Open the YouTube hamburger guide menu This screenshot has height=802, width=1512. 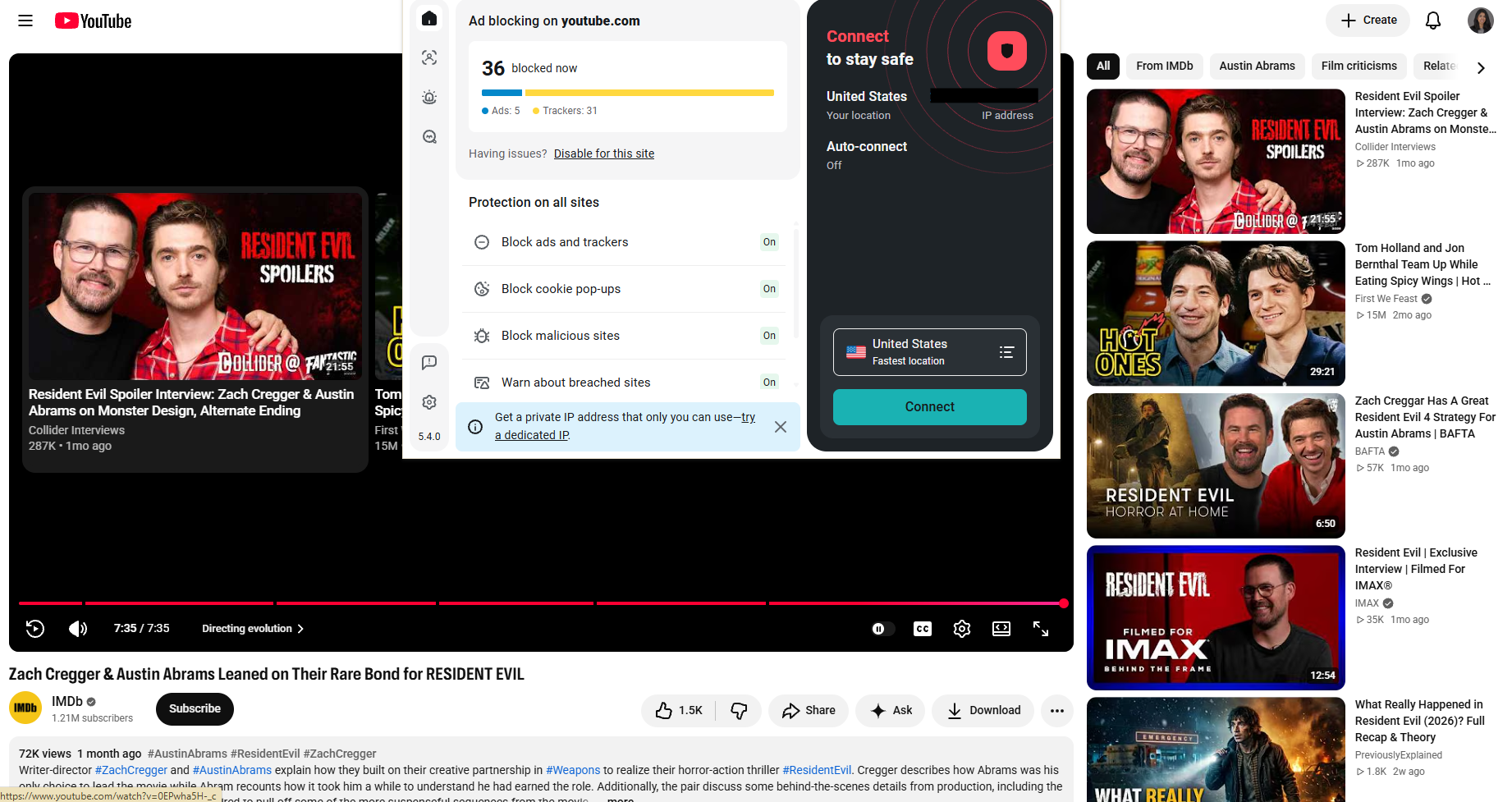coord(25,21)
